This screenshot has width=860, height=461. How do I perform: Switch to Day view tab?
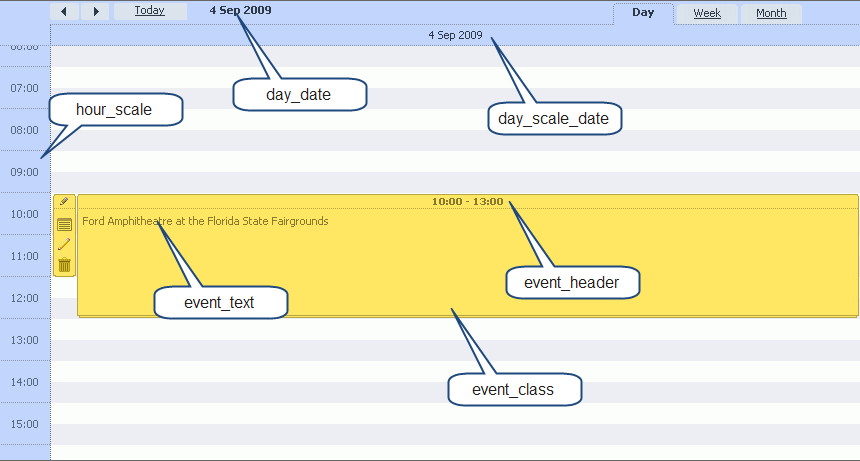[x=643, y=13]
